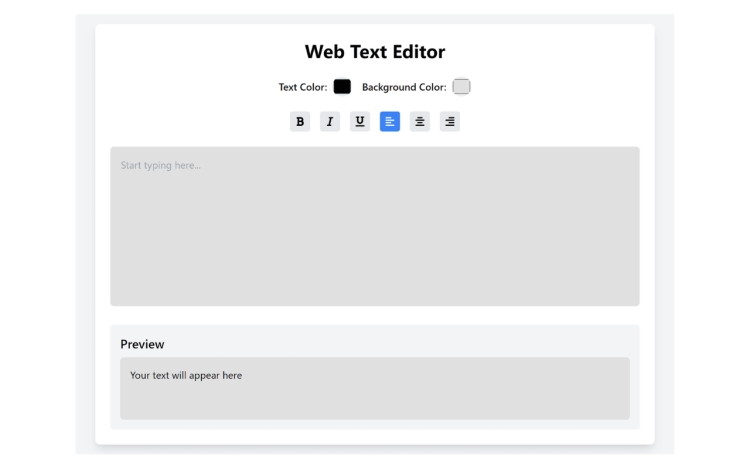The width and height of the screenshot is (750, 469).
Task: Open the black Text Color swatch
Action: coord(342,87)
